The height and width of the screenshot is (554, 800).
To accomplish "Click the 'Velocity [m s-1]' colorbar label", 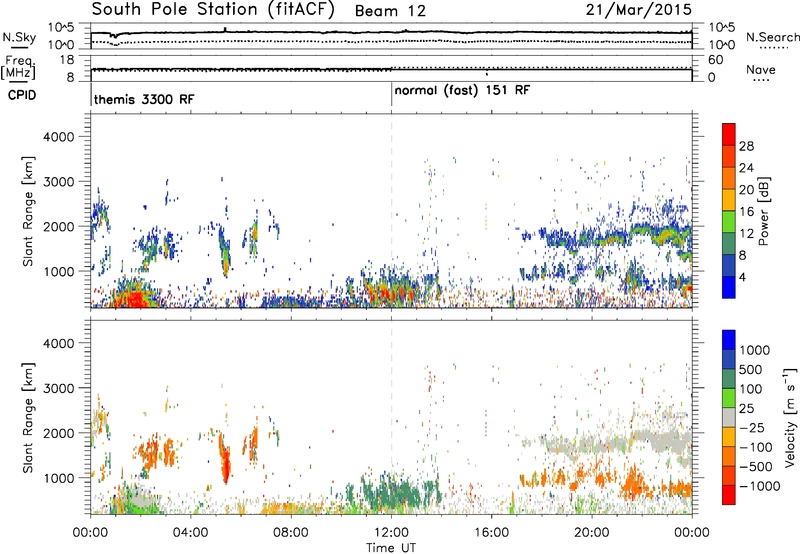I will coord(791,417).
